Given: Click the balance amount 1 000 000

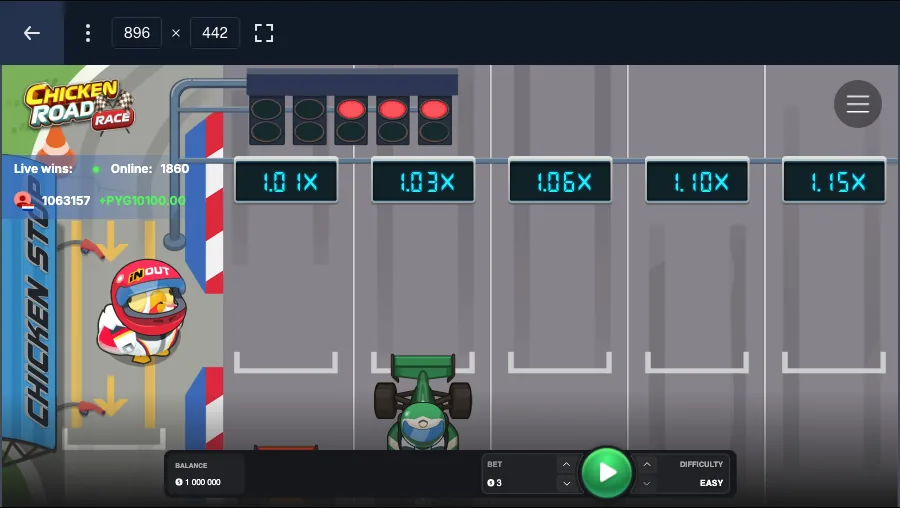Looking at the screenshot, I should tap(203, 482).
